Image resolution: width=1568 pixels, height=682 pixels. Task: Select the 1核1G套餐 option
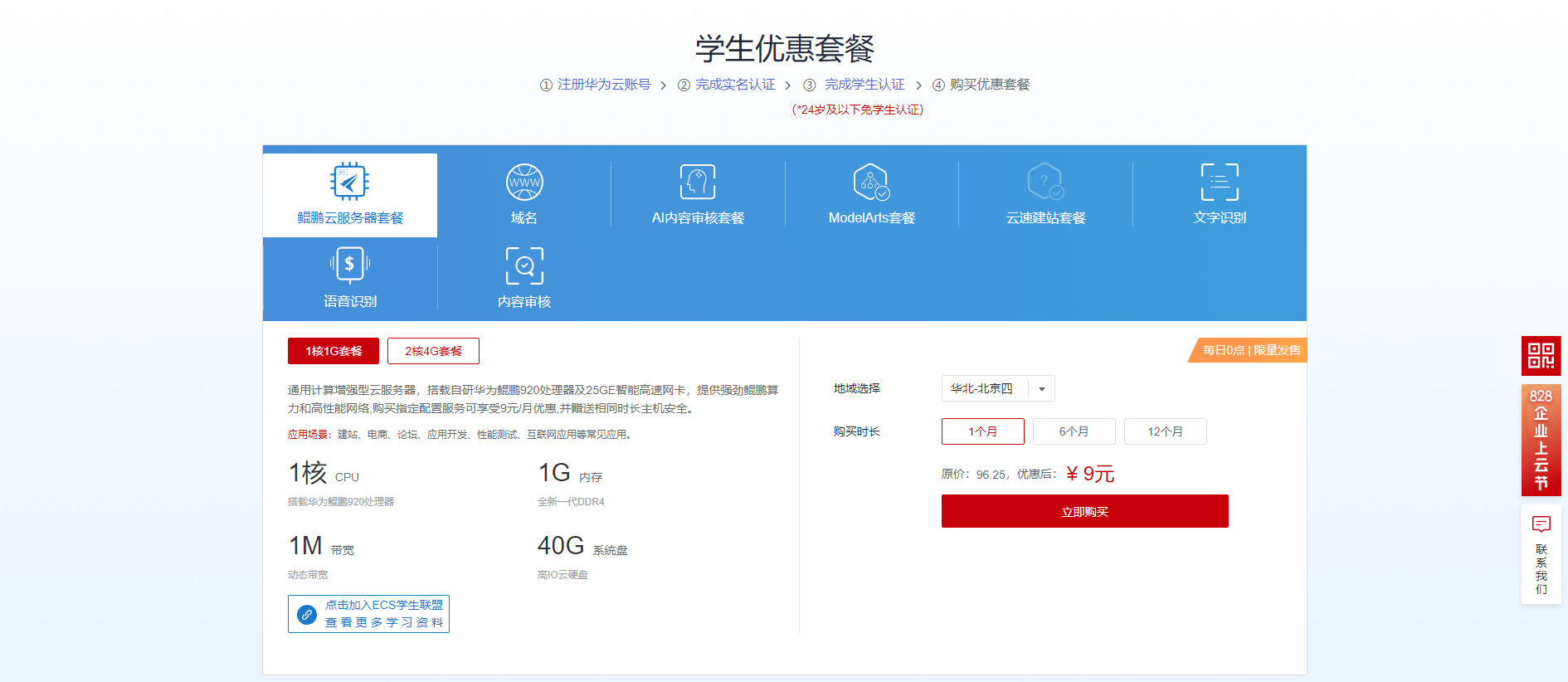pos(334,351)
